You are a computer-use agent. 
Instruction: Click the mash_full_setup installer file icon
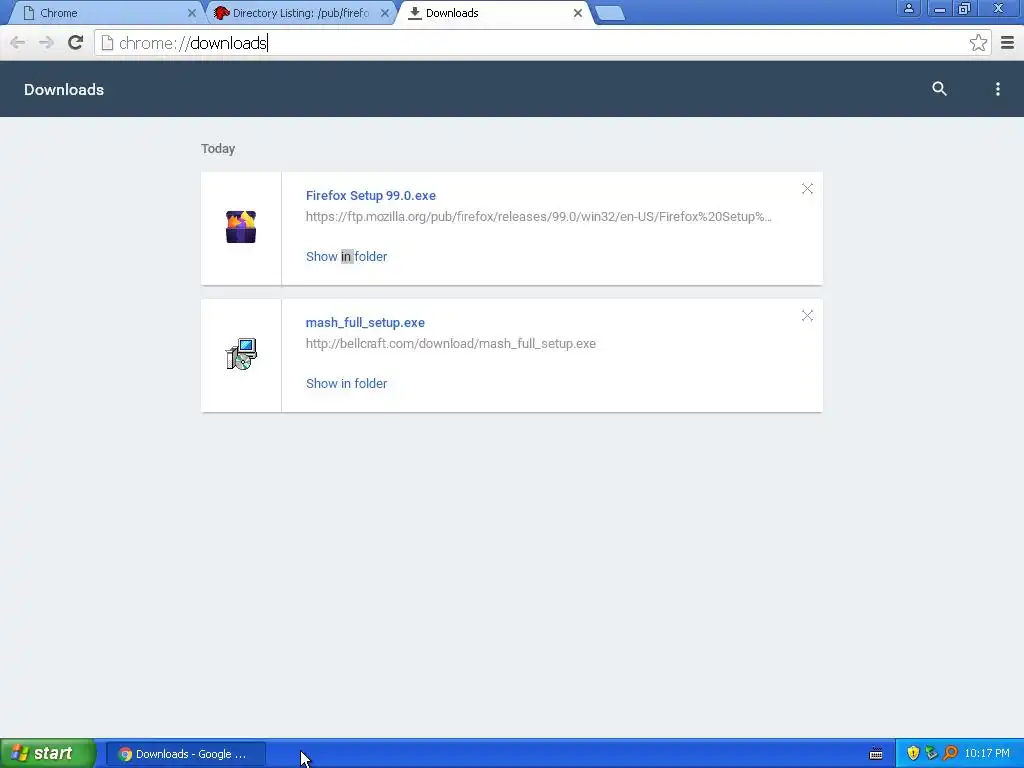[241, 354]
